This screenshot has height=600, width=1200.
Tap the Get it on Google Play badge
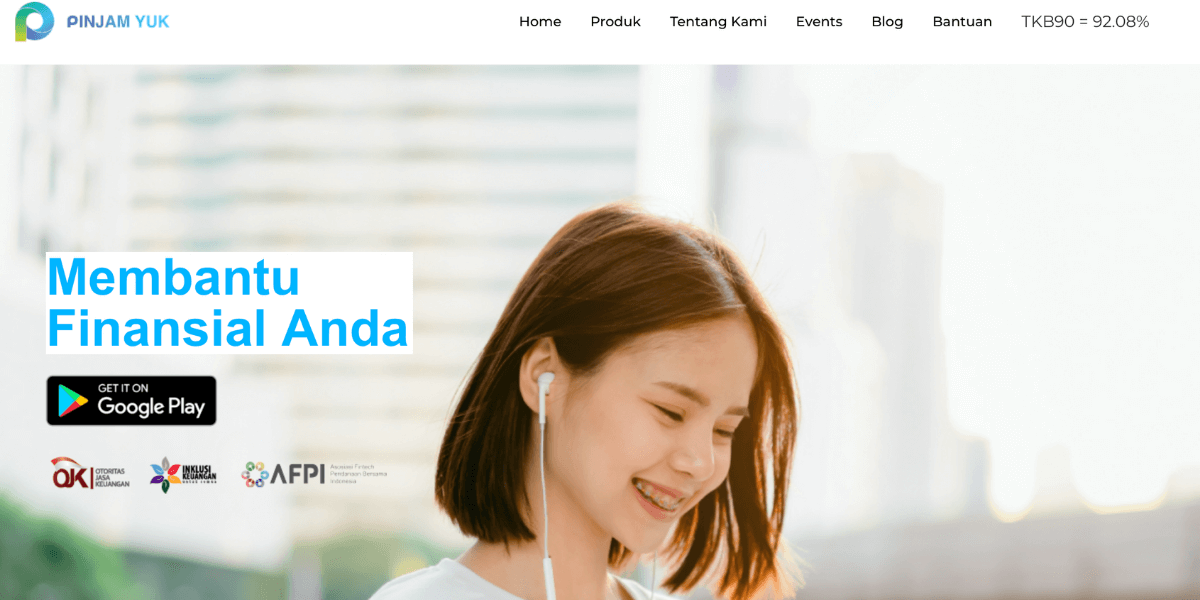click(131, 401)
